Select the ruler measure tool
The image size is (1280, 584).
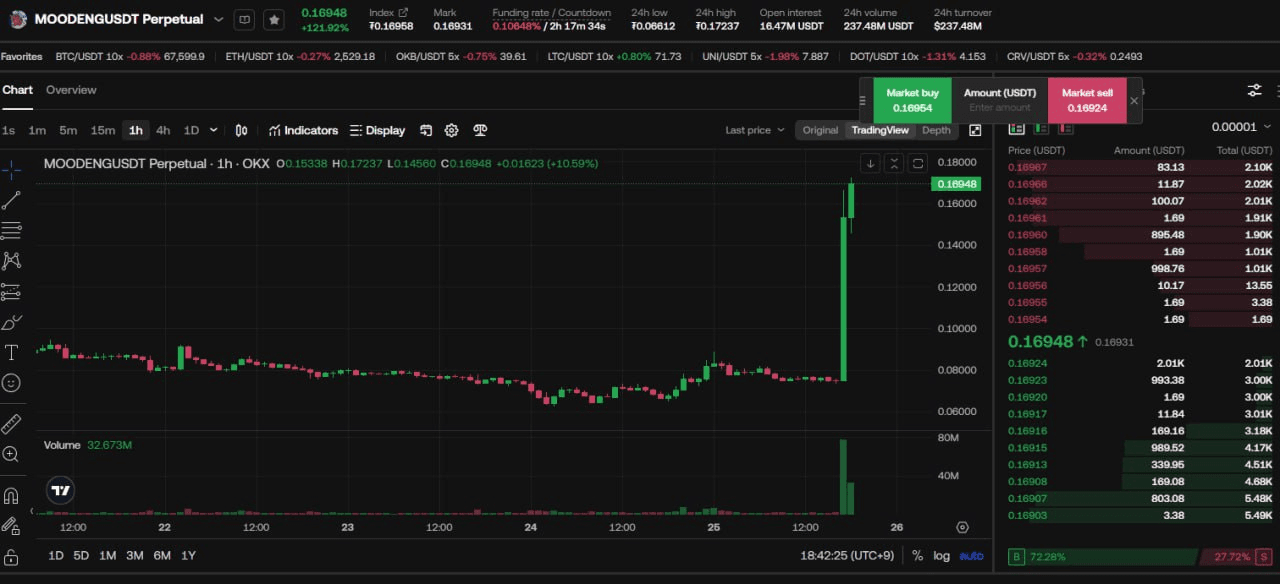[11, 423]
